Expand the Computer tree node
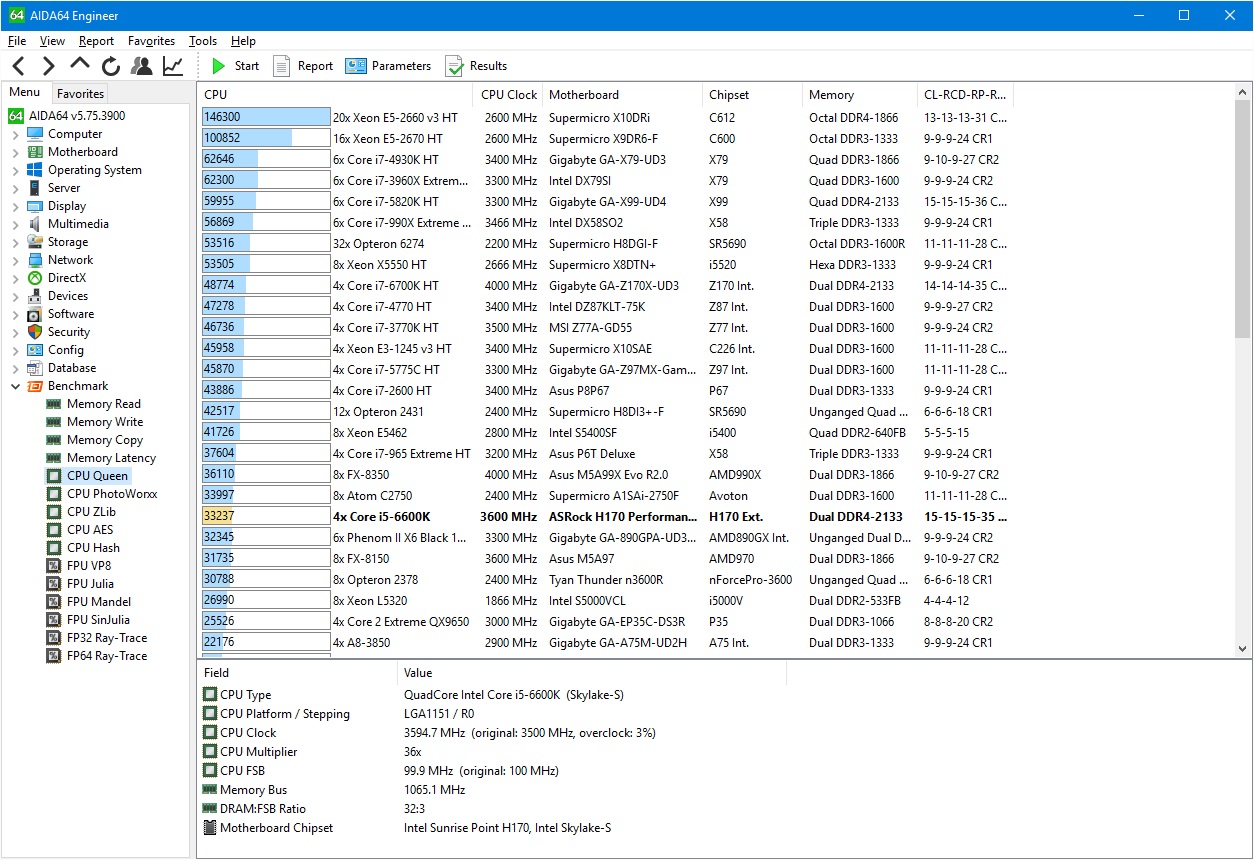This screenshot has height=860, width=1254. pyautogui.click(x=15, y=134)
